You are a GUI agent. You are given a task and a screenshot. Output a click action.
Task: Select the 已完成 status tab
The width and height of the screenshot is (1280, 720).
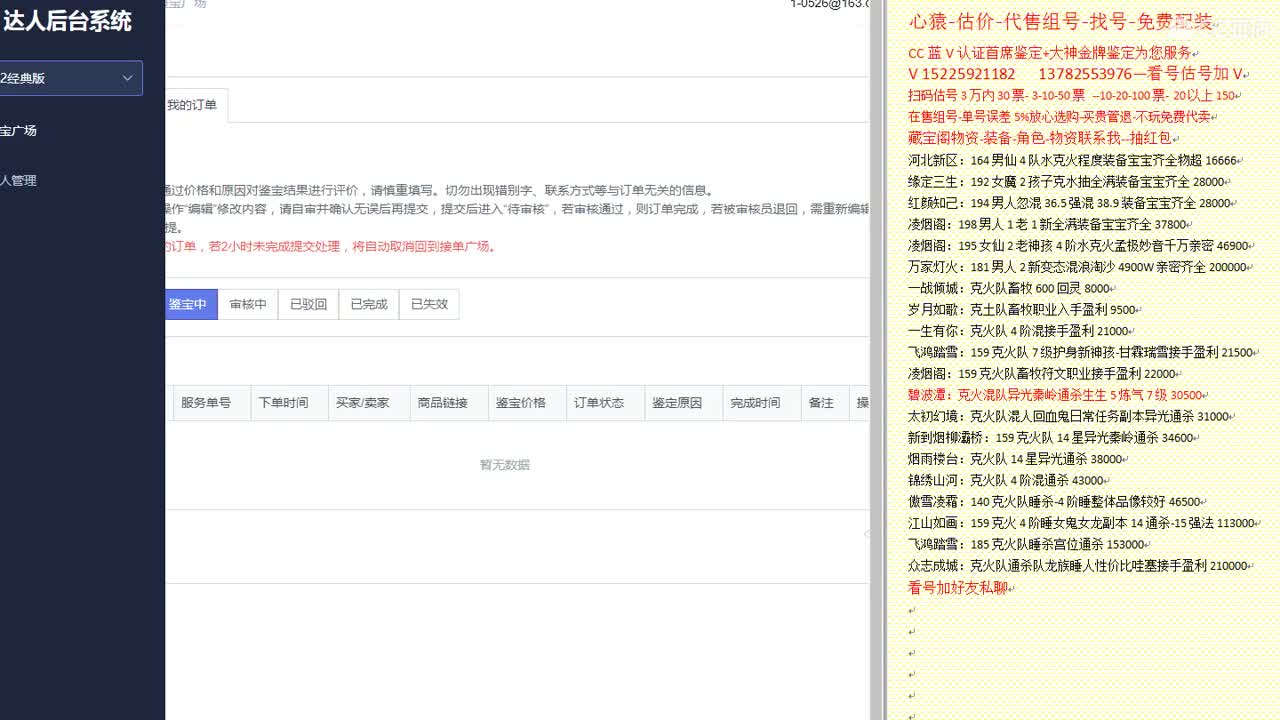(369, 304)
